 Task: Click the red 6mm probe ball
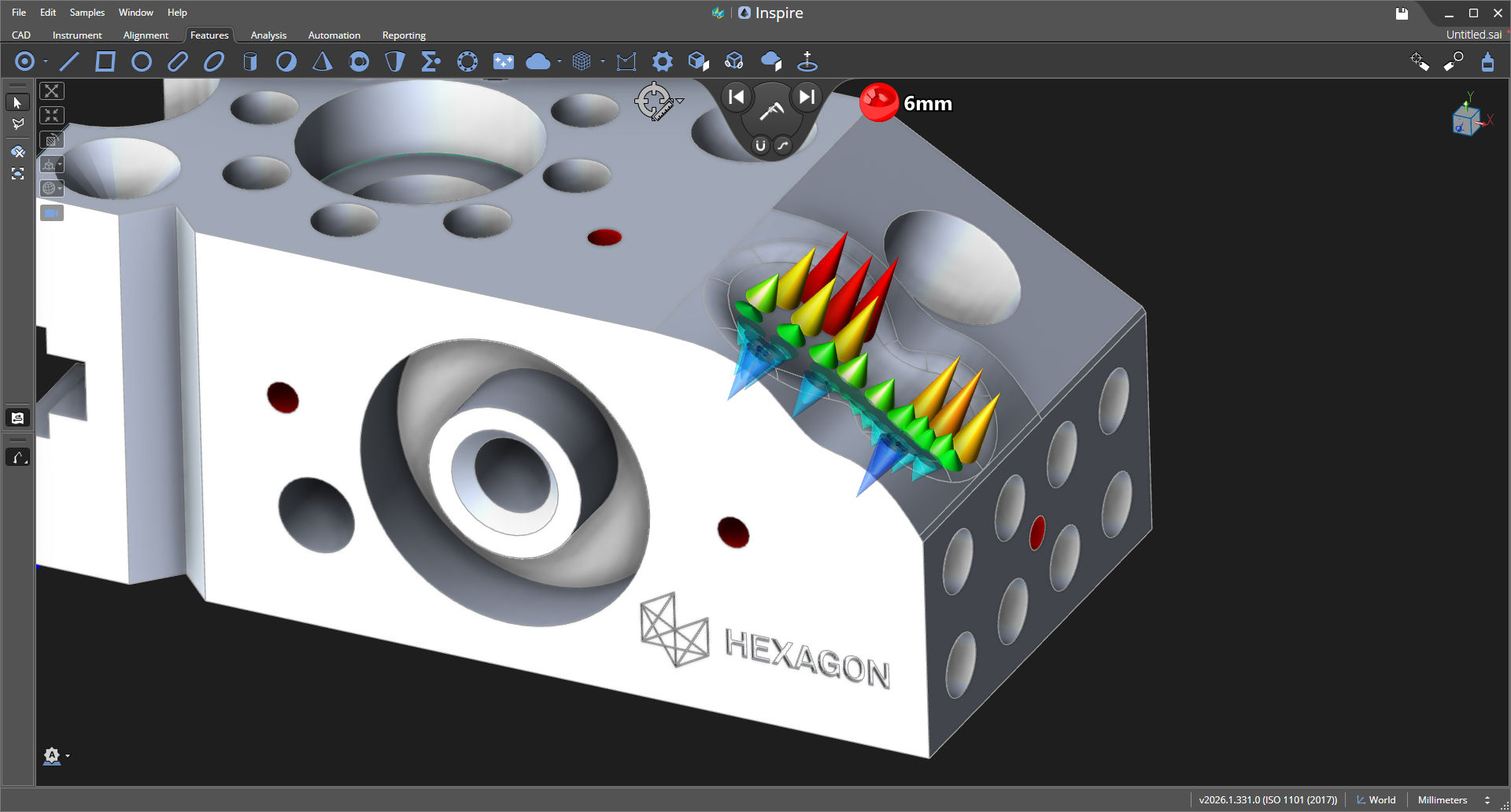coord(878,102)
